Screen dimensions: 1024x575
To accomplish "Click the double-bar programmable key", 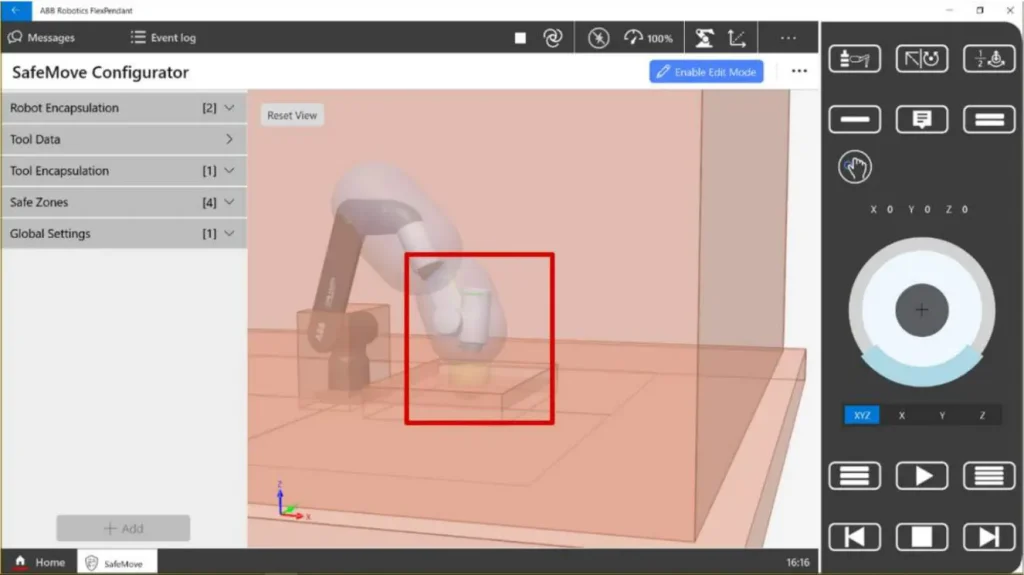I will [989, 120].
